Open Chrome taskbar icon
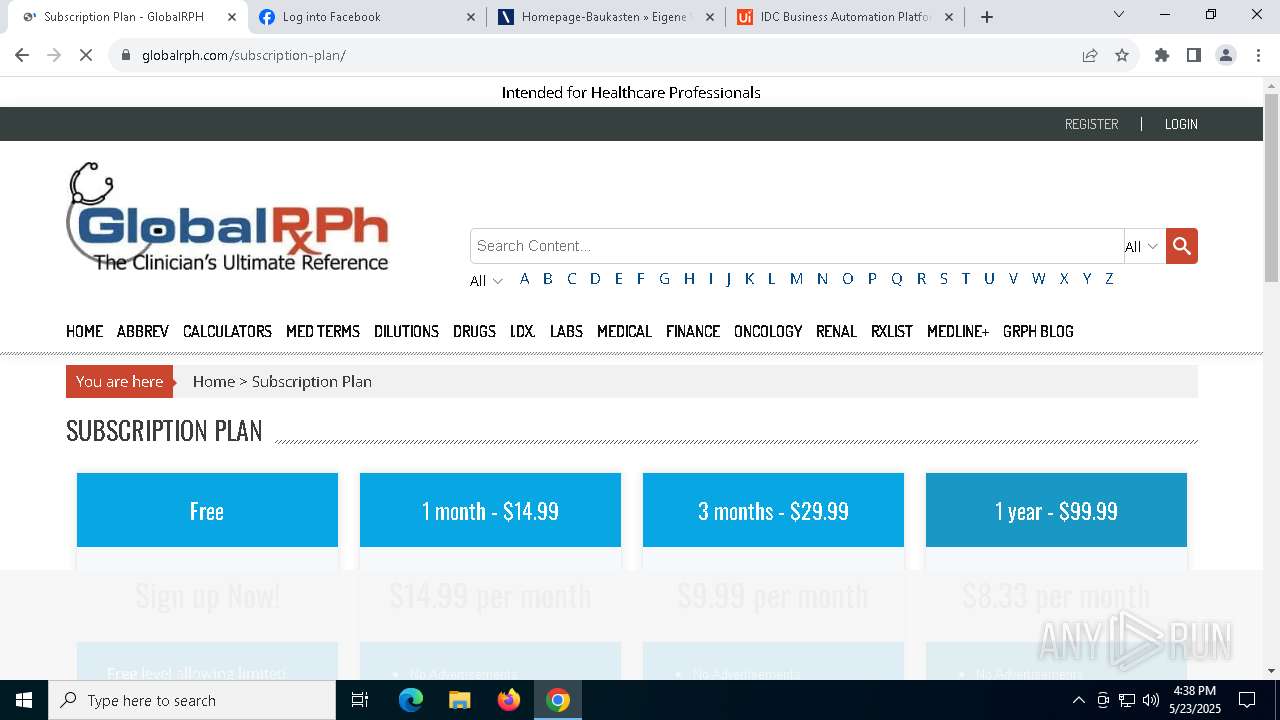This screenshot has width=1280, height=720. coord(558,700)
